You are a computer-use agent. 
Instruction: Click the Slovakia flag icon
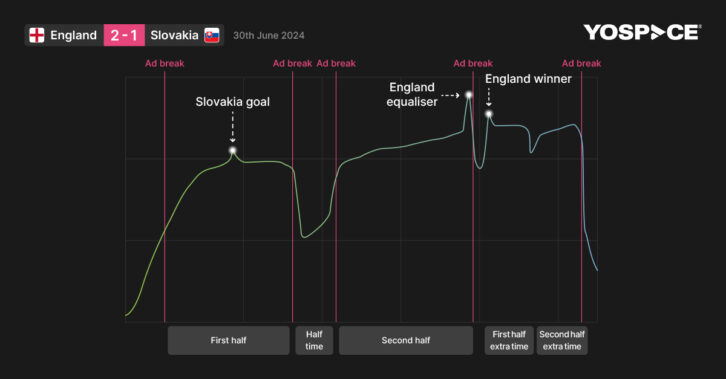click(x=212, y=35)
